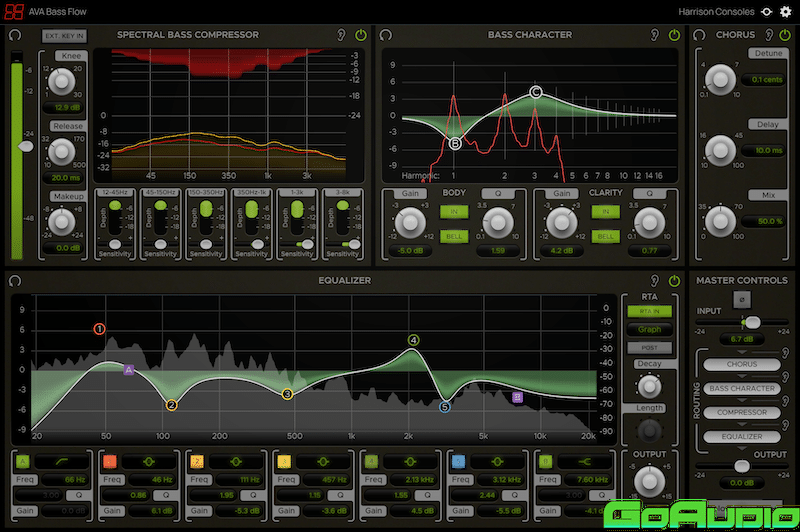Toggle CLARITY IN button
This screenshot has width=800, height=532.
pos(606,212)
